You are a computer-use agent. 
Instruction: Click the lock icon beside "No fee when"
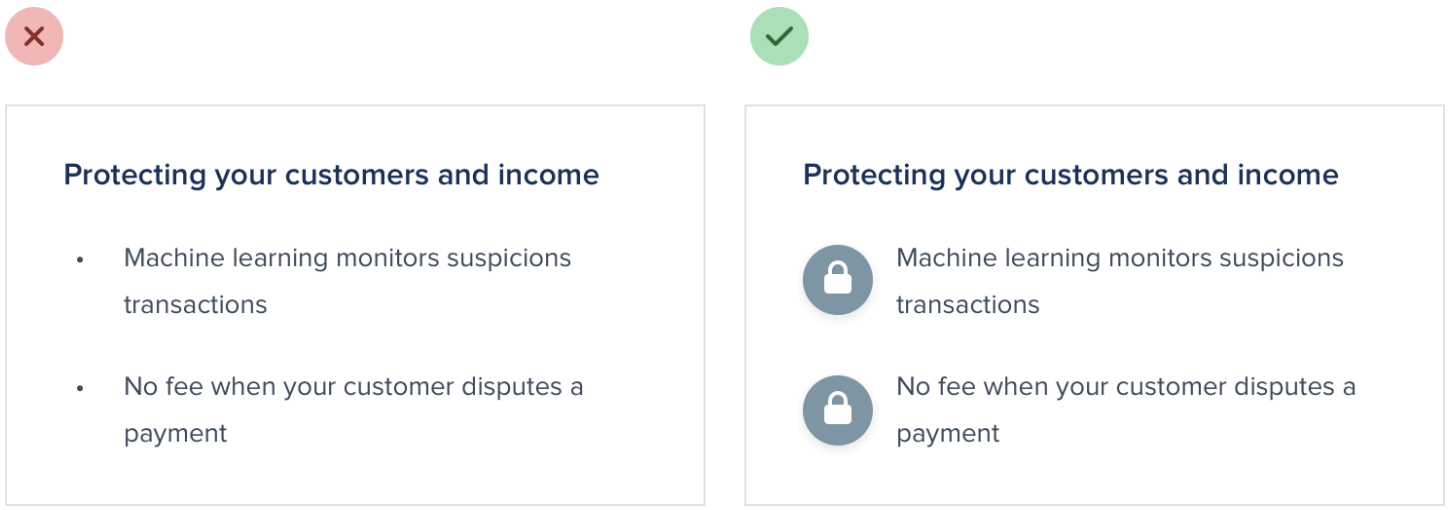837,409
